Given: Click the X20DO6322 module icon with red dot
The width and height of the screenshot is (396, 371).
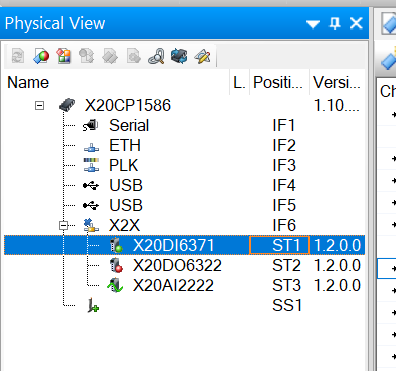Looking at the screenshot, I should [116, 265].
